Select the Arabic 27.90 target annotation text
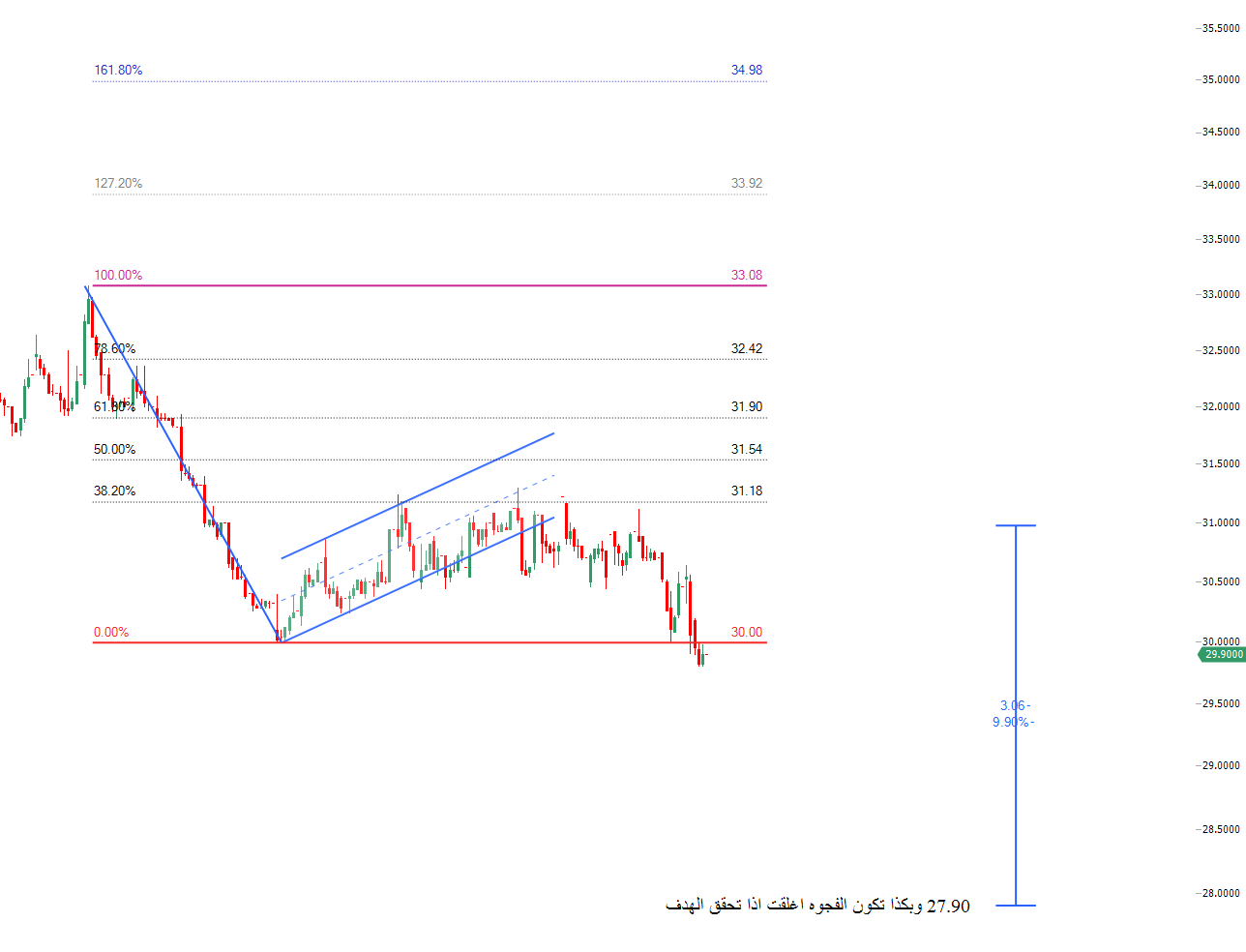Screen dimensions: 1246x952 click(817, 906)
